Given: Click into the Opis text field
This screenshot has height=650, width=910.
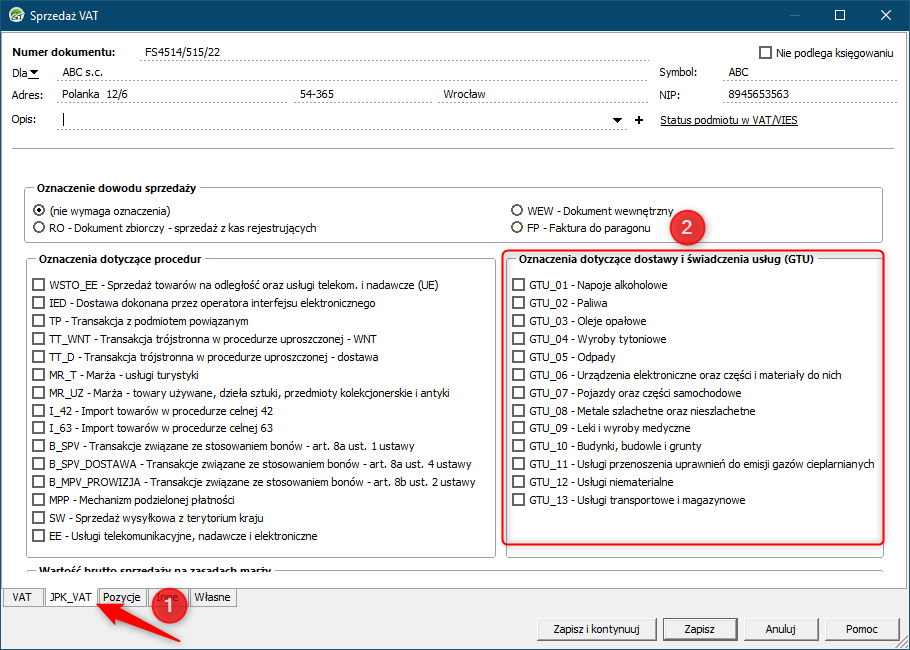Looking at the screenshot, I should (x=332, y=120).
